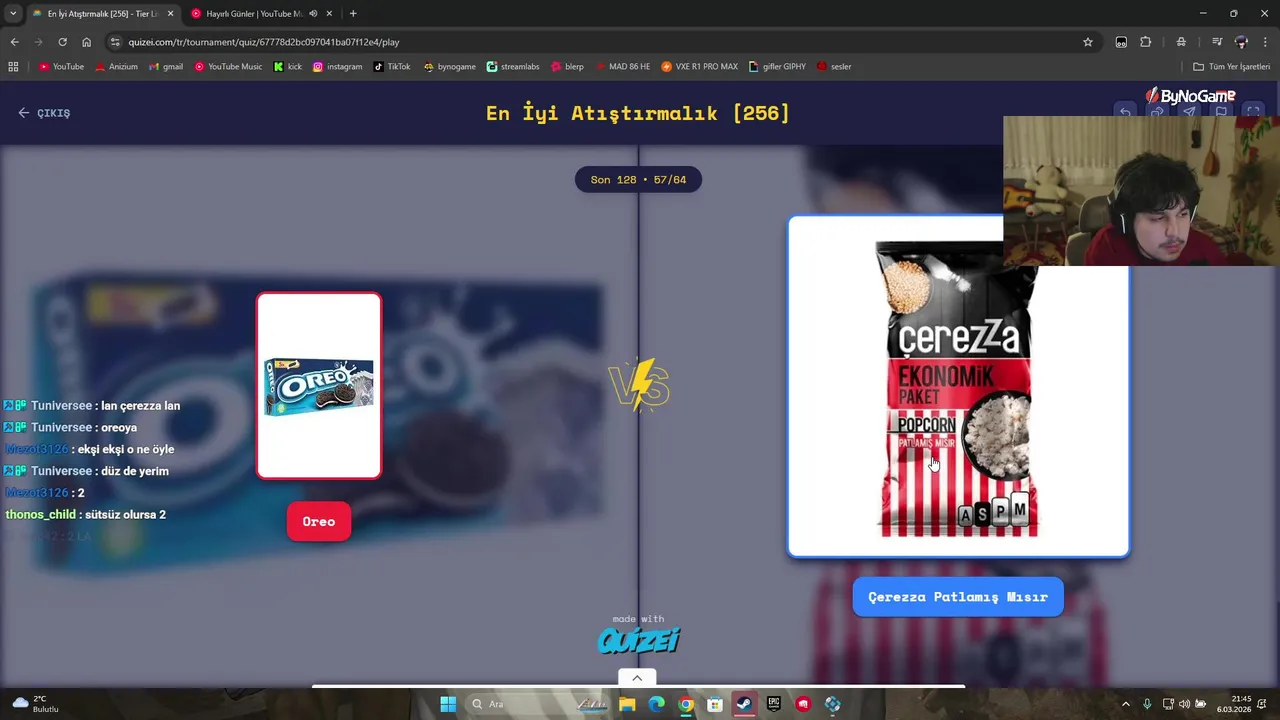
Task: Open the Chrome profile avatar
Action: click(x=1241, y=42)
